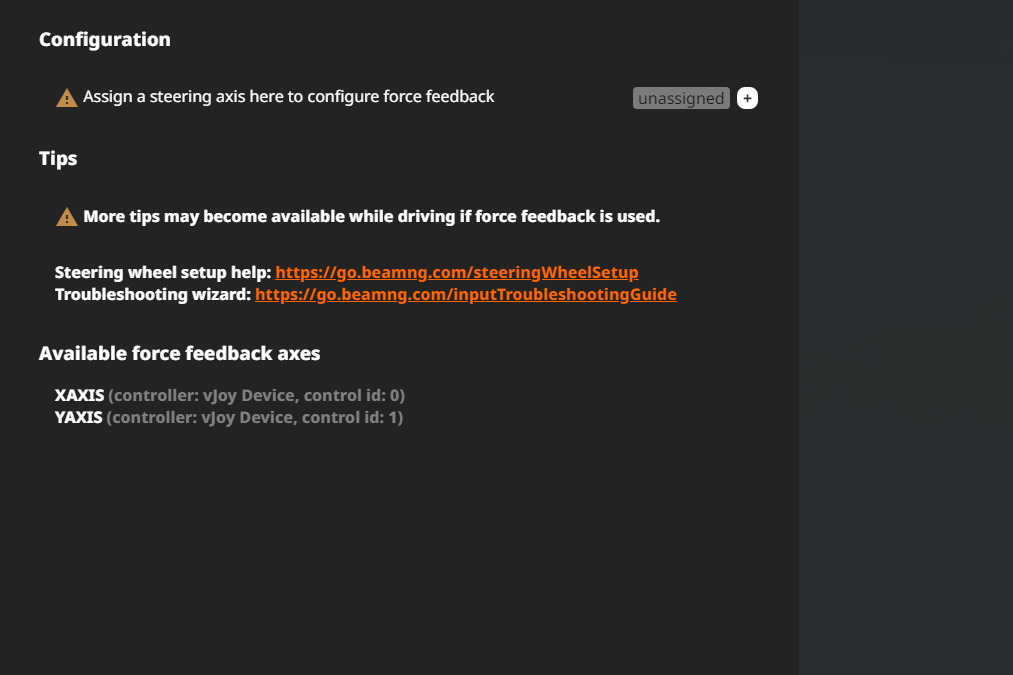Select the bold XAXIS axis name
Screen dimensions: 1013x675
79,395
